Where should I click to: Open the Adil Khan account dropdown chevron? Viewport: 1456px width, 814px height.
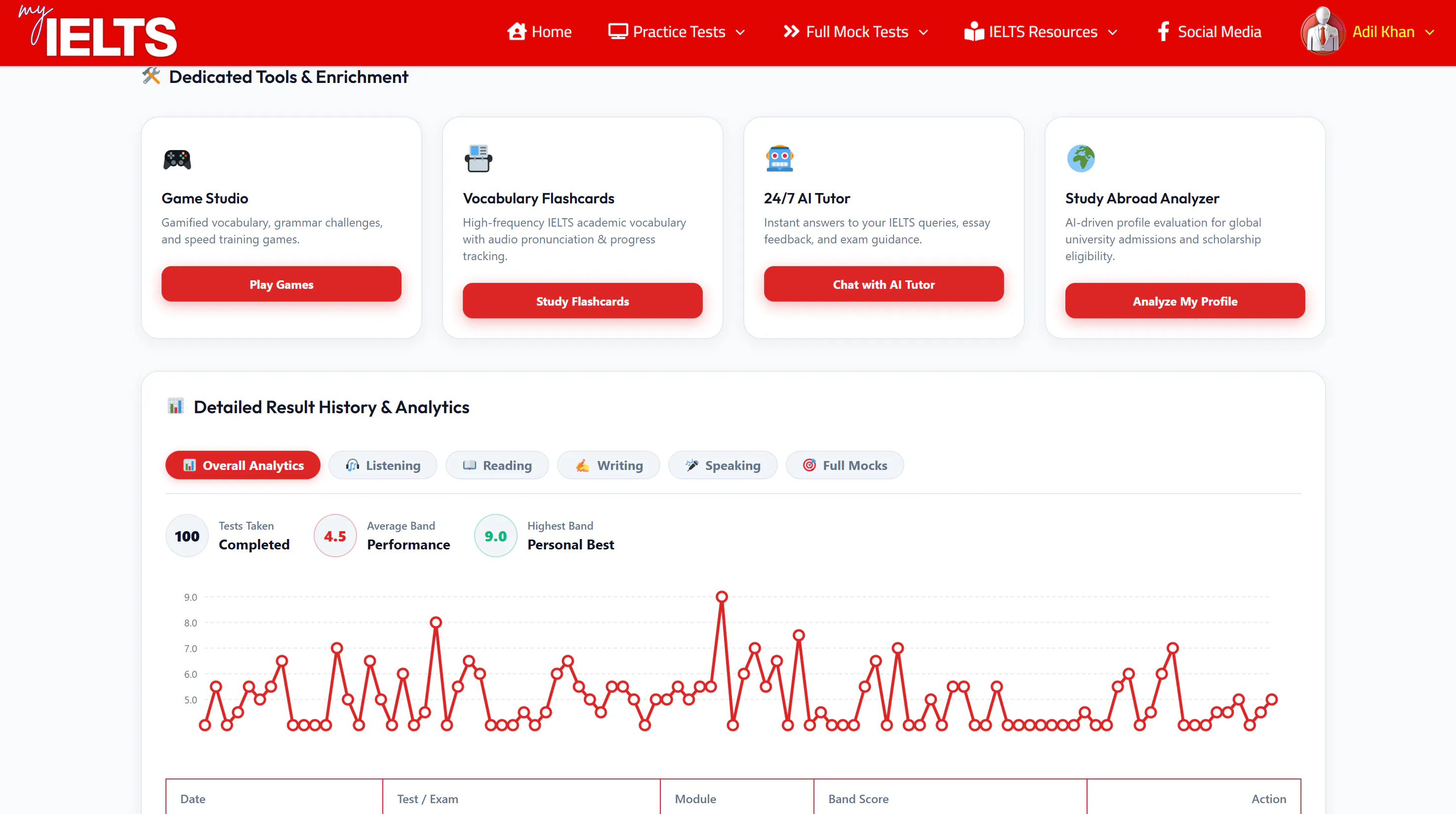coord(1429,33)
